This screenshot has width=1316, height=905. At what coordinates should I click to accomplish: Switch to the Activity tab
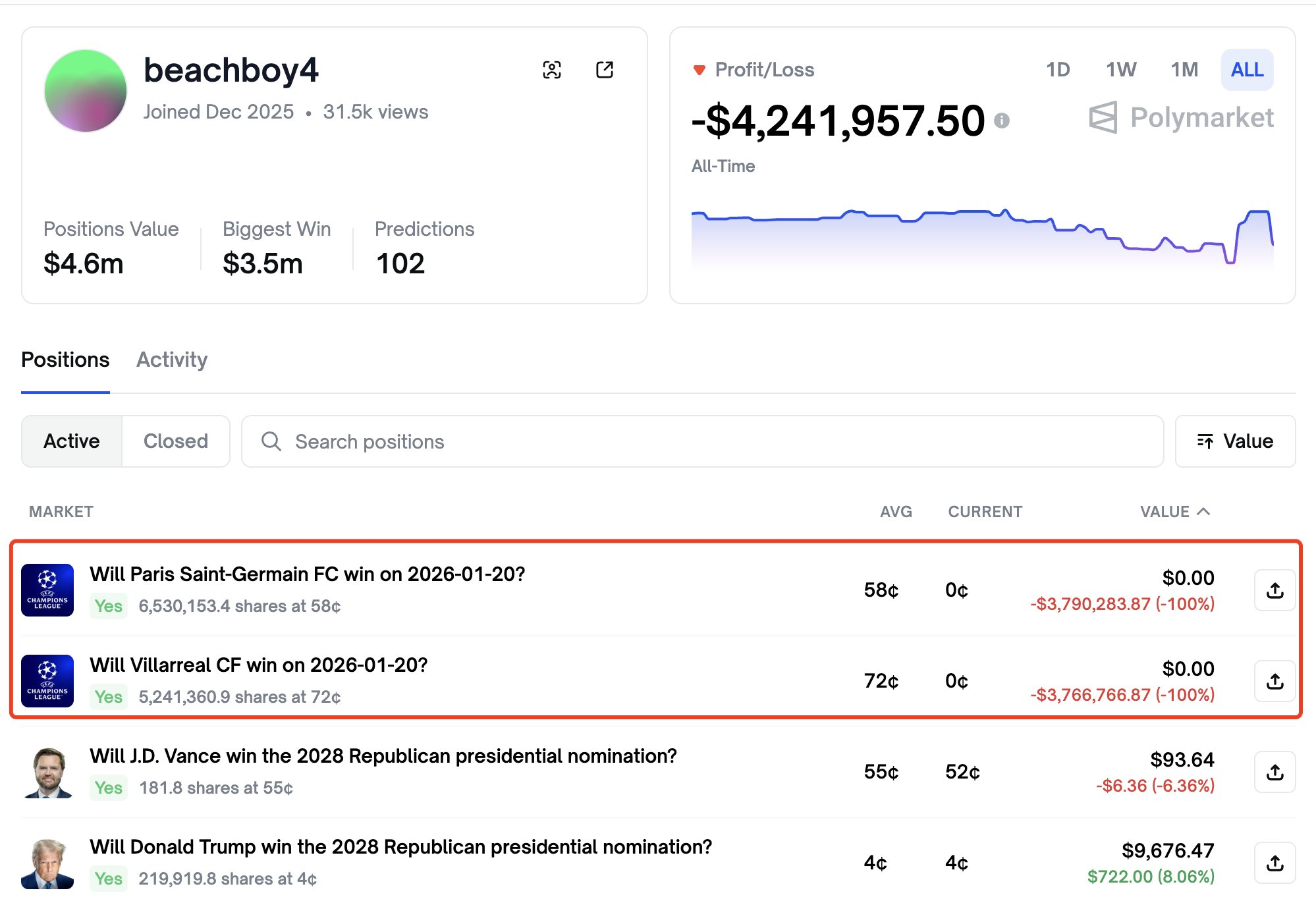172,360
